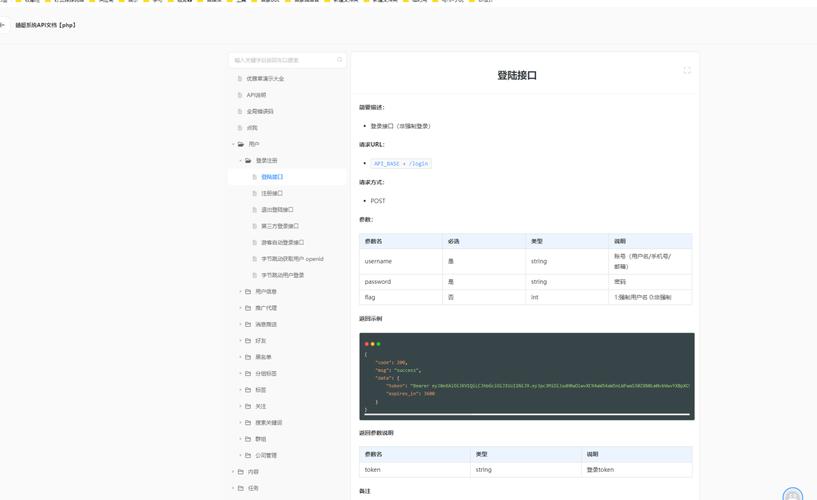Viewport: 817px width, 500px height.
Task: Collapse the 用户 folder arrow
Action: coord(233,144)
